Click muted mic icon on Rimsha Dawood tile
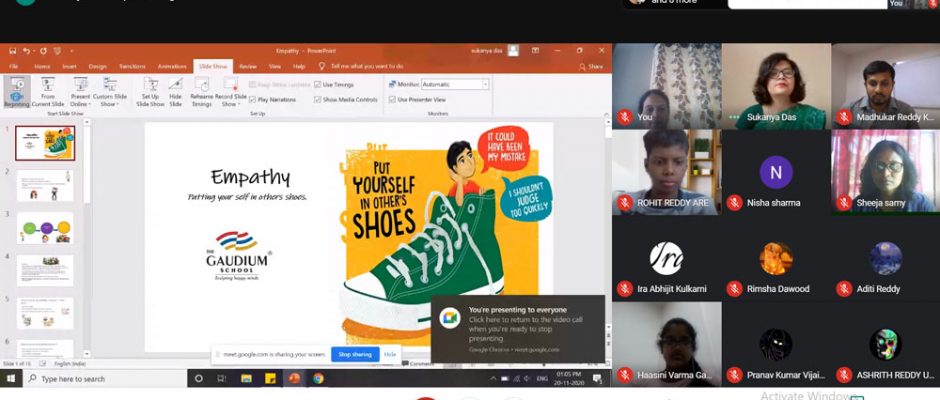 734,288
